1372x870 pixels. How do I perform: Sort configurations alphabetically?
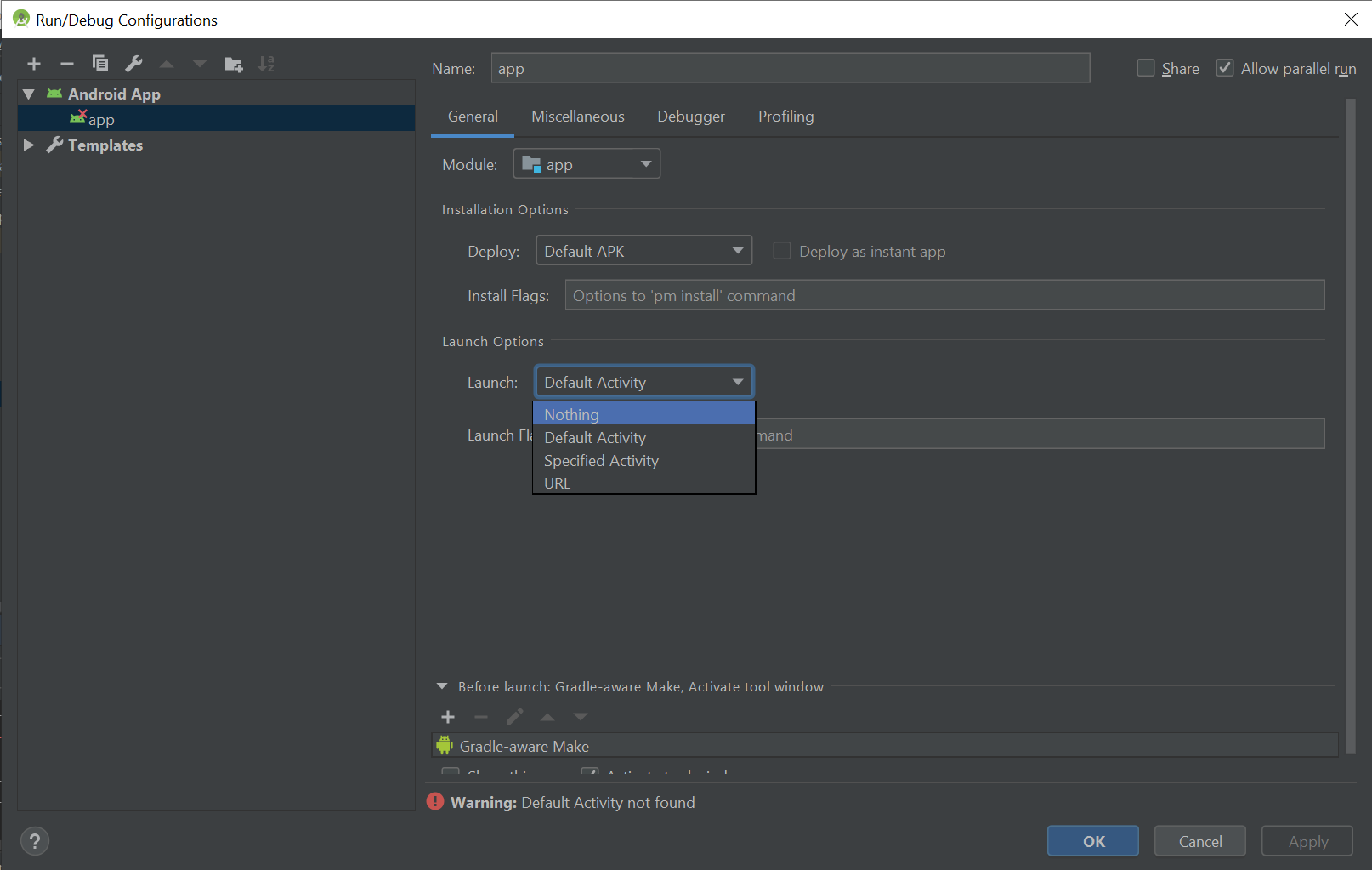pos(266,63)
